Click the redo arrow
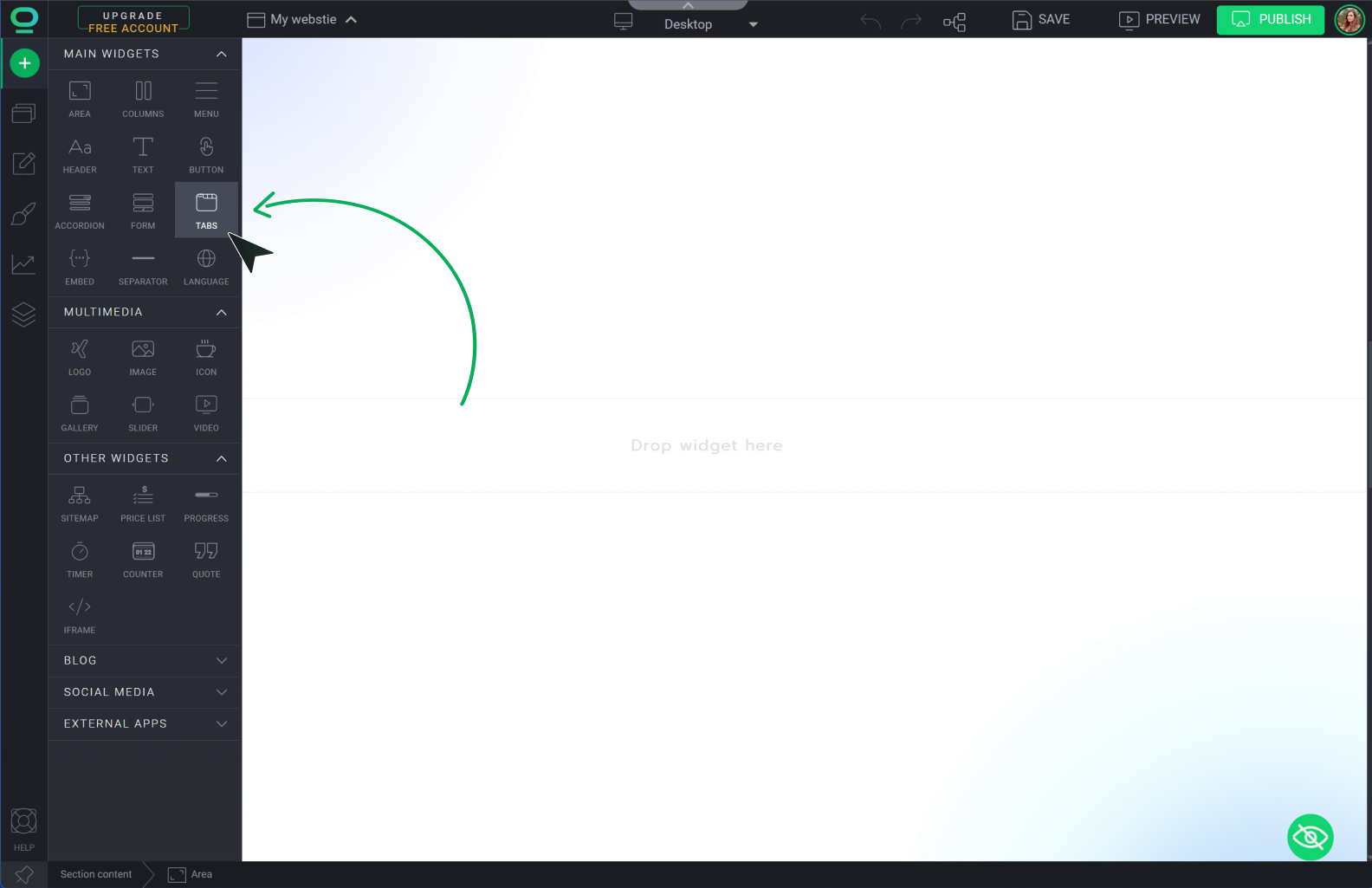This screenshot has width=1372, height=888. (x=911, y=21)
